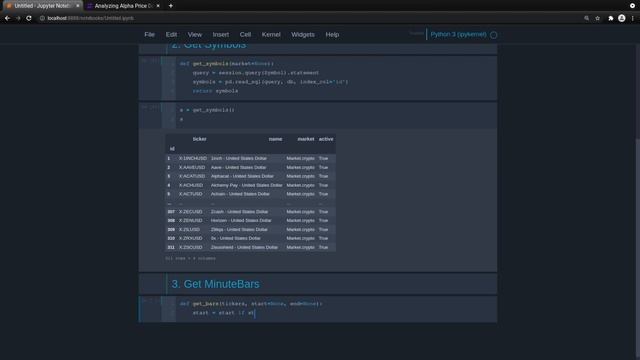Screen dimensions: 640x360
Task: Open the browser three-dot menu
Action: click(633, 18)
